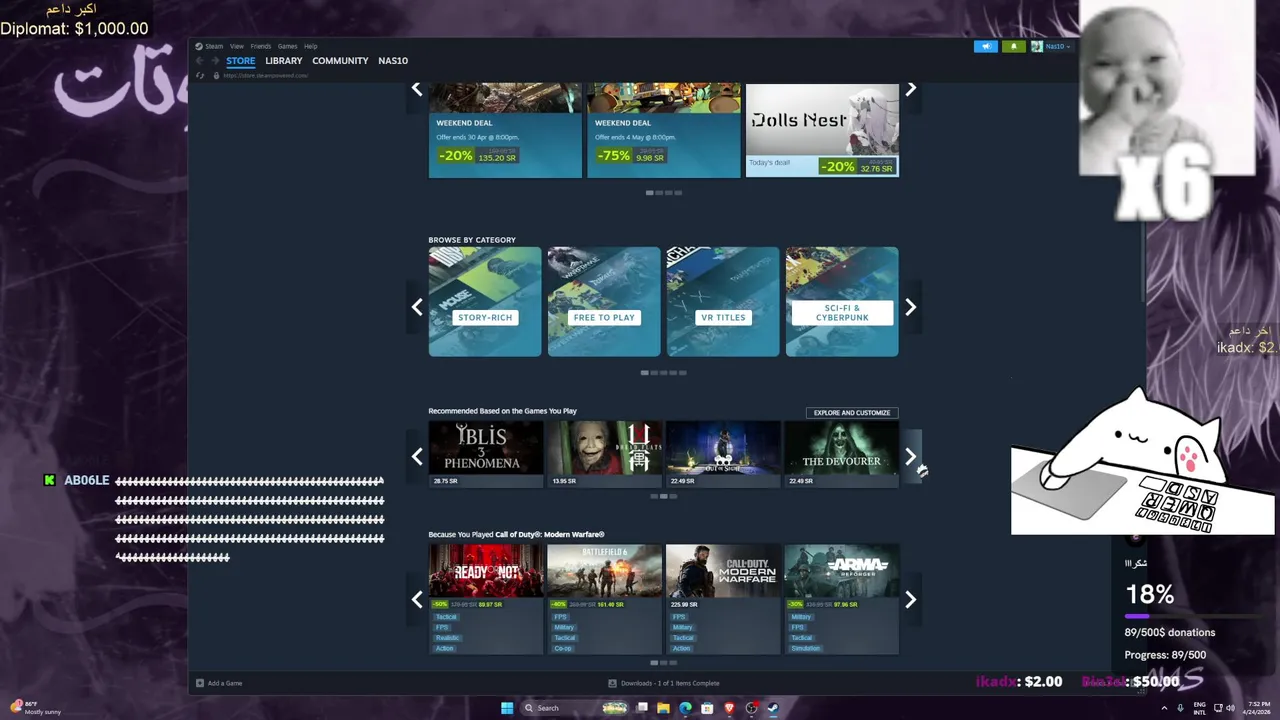Viewport: 1280px width, 720px height.
Task: Open the Dolls Nest deal card
Action: click(x=822, y=130)
